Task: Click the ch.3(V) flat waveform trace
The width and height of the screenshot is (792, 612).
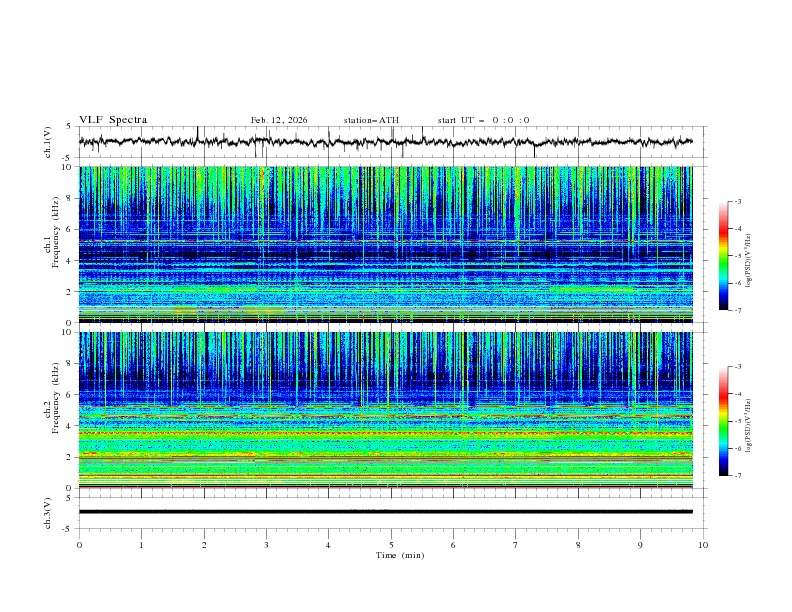Action: (386, 512)
